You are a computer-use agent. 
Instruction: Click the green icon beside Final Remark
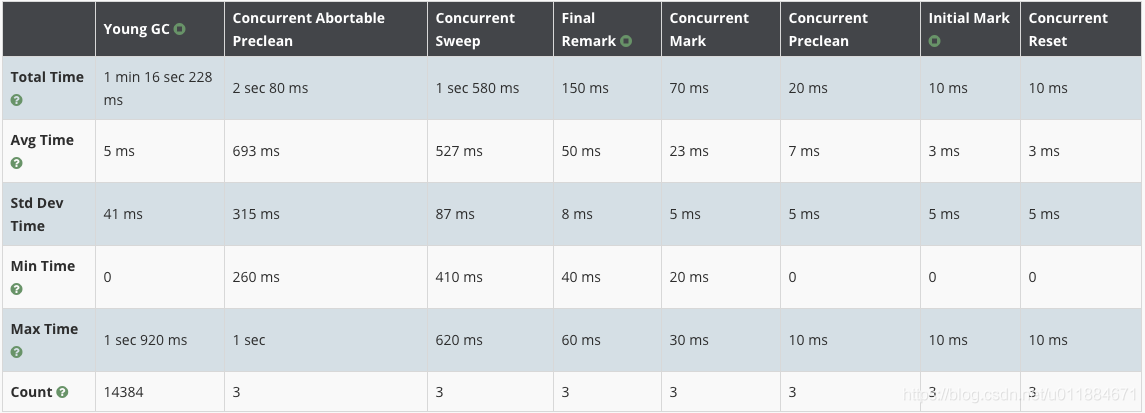[626, 41]
